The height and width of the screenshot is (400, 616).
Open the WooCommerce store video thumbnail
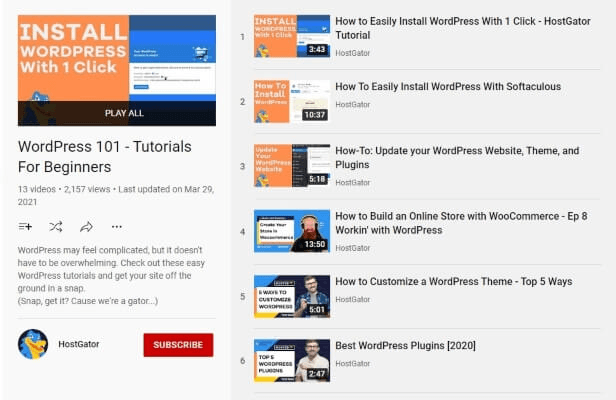point(292,231)
